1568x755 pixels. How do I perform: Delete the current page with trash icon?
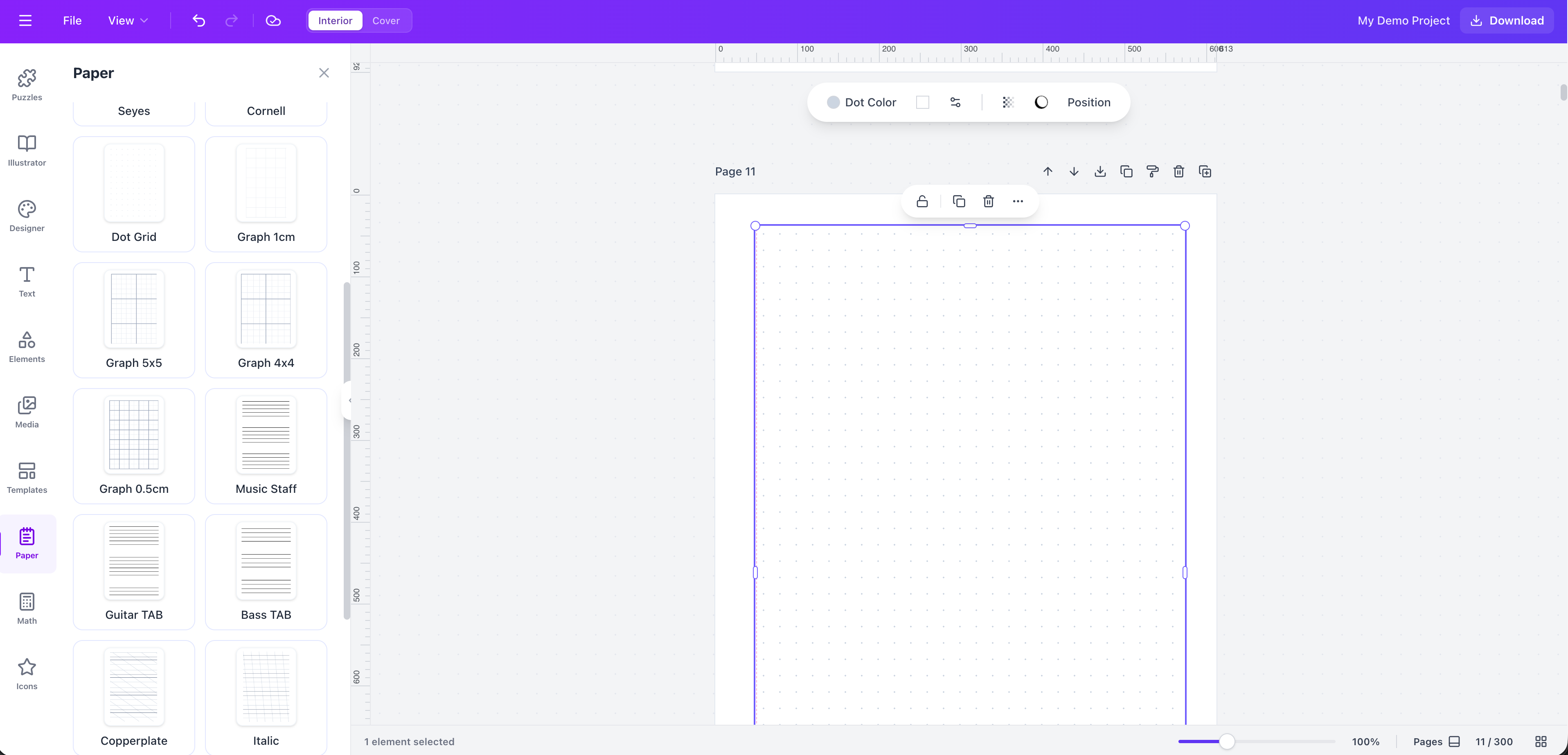point(1178,171)
